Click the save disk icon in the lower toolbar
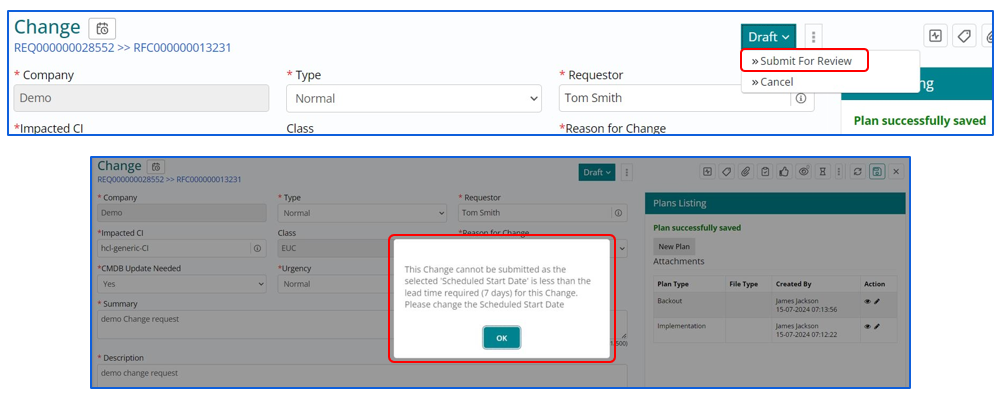996x399 pixels. (877, 172)
